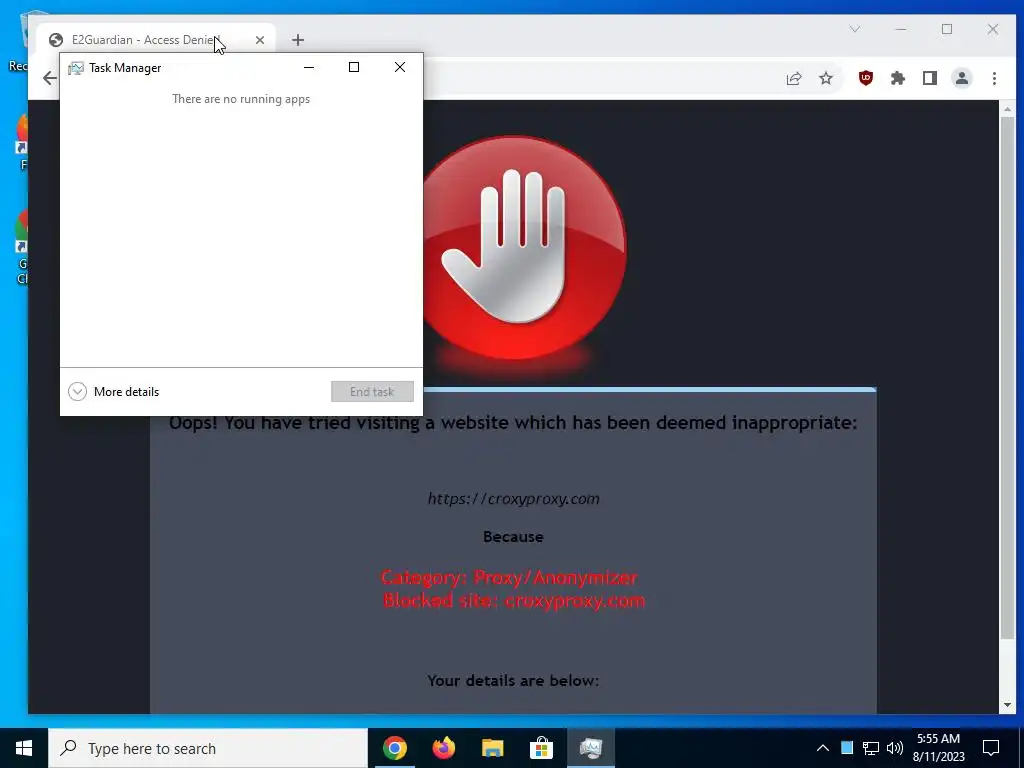Minimize the Task Manager window
Screen dimensions: 1024x768
(309, 67)
